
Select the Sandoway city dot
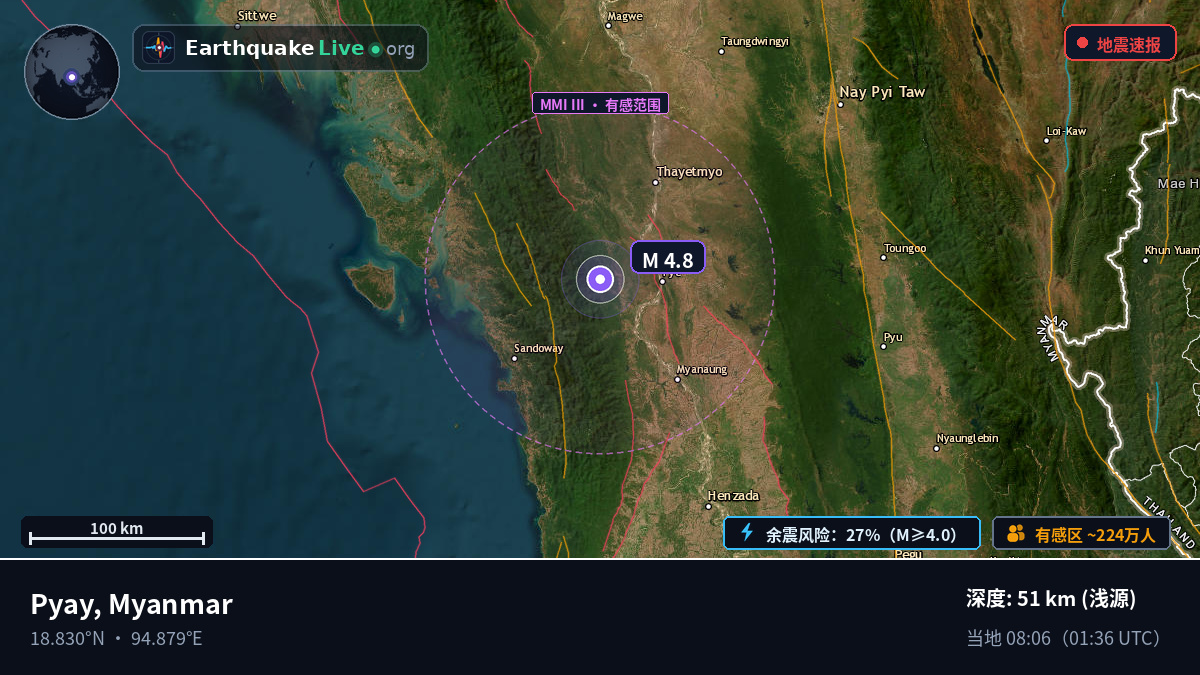point(516,358)
